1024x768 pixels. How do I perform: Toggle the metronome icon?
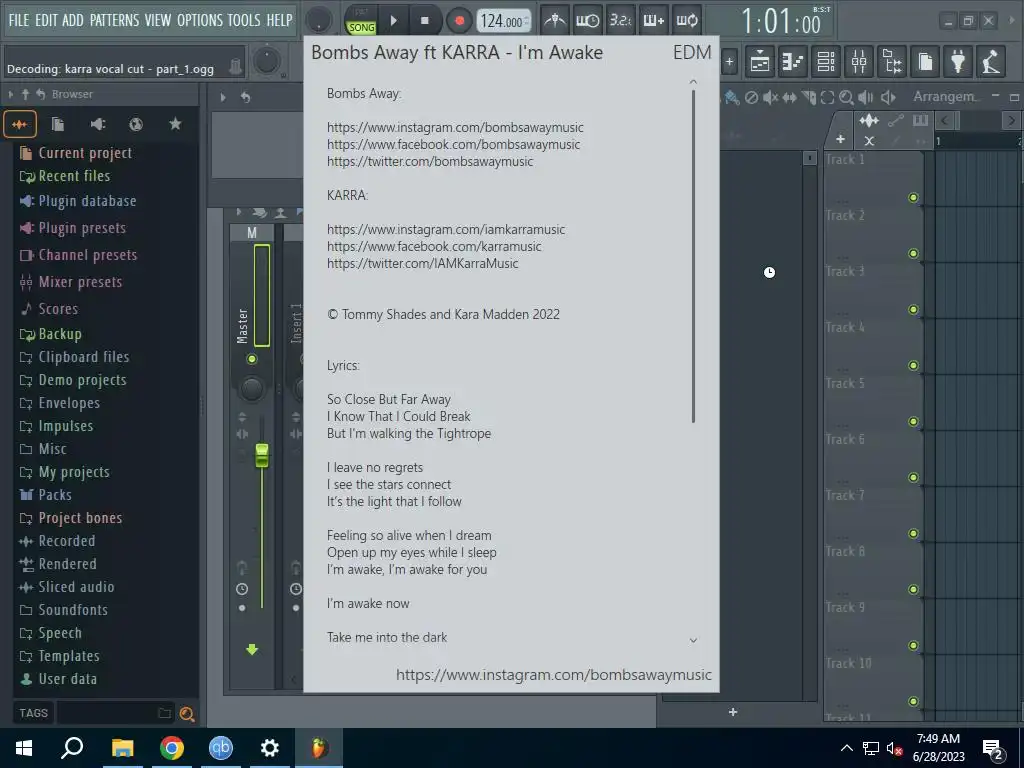(554, 21)
